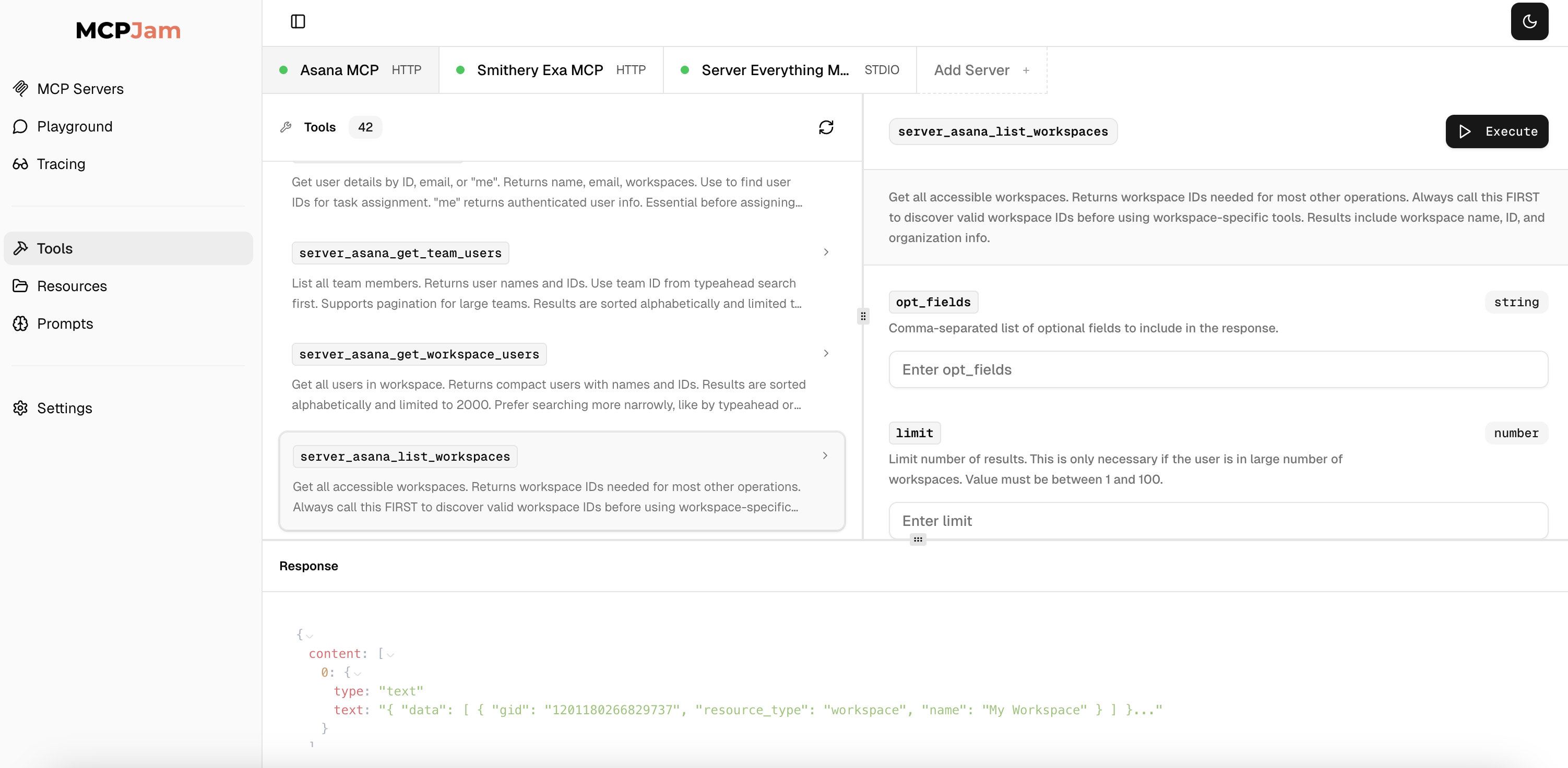The image size is (1568, 768).
Task: Expand server_asana_get_workspace_users tool
Action: [x=825, y=354]
